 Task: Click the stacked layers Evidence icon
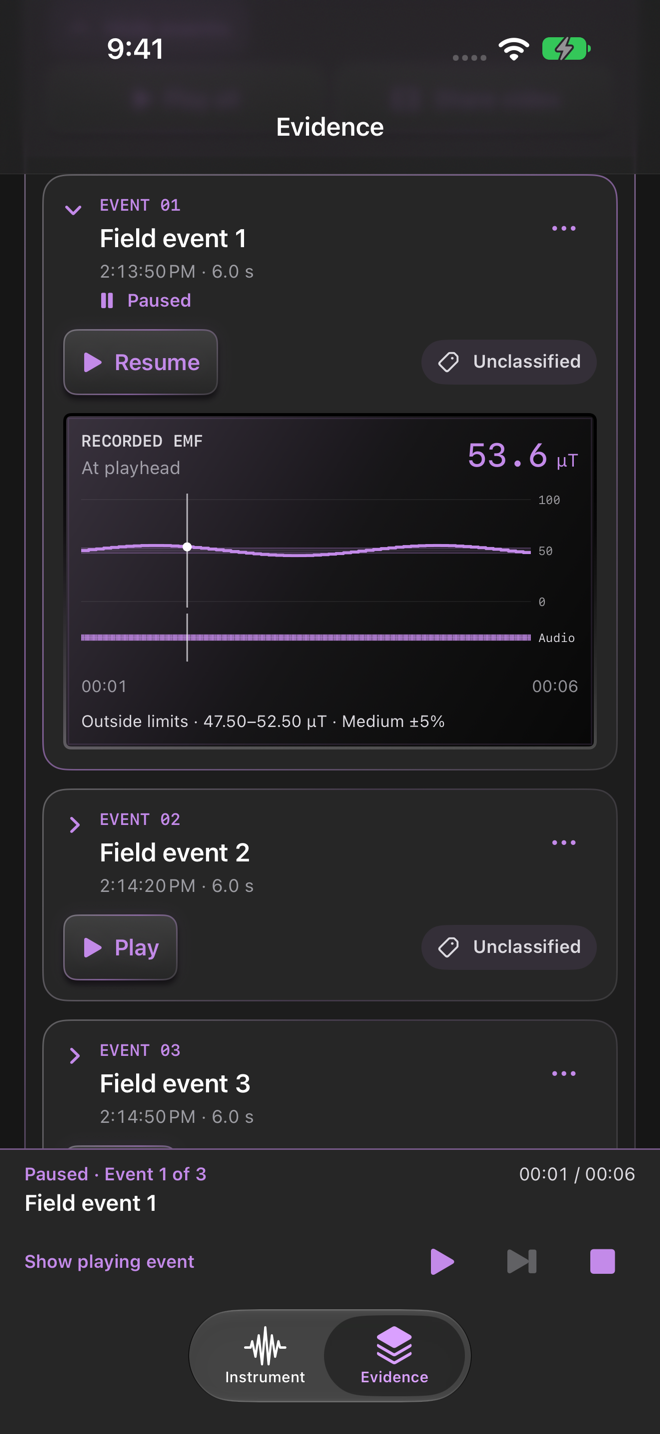click(394, 1345)
